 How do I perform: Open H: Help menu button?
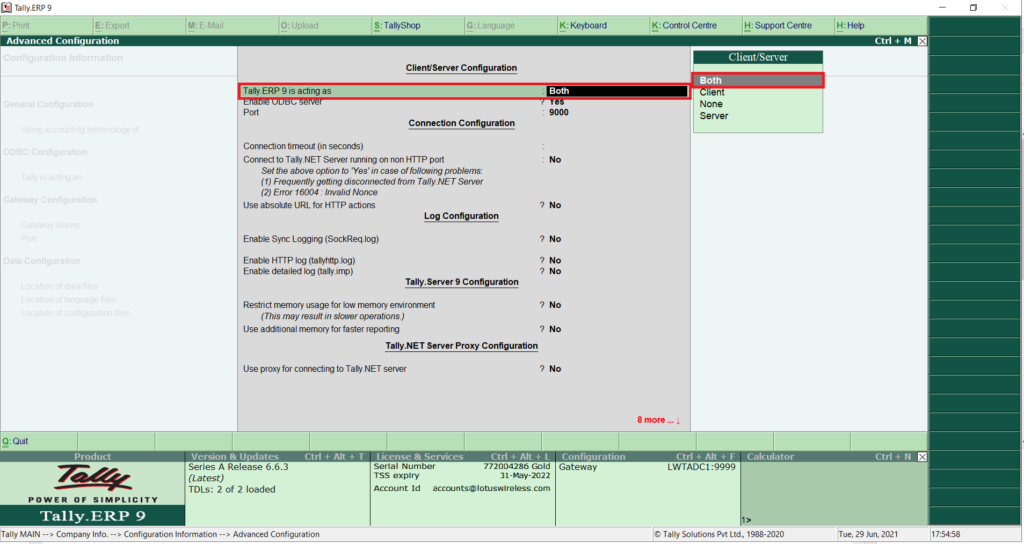click(880, 25)
